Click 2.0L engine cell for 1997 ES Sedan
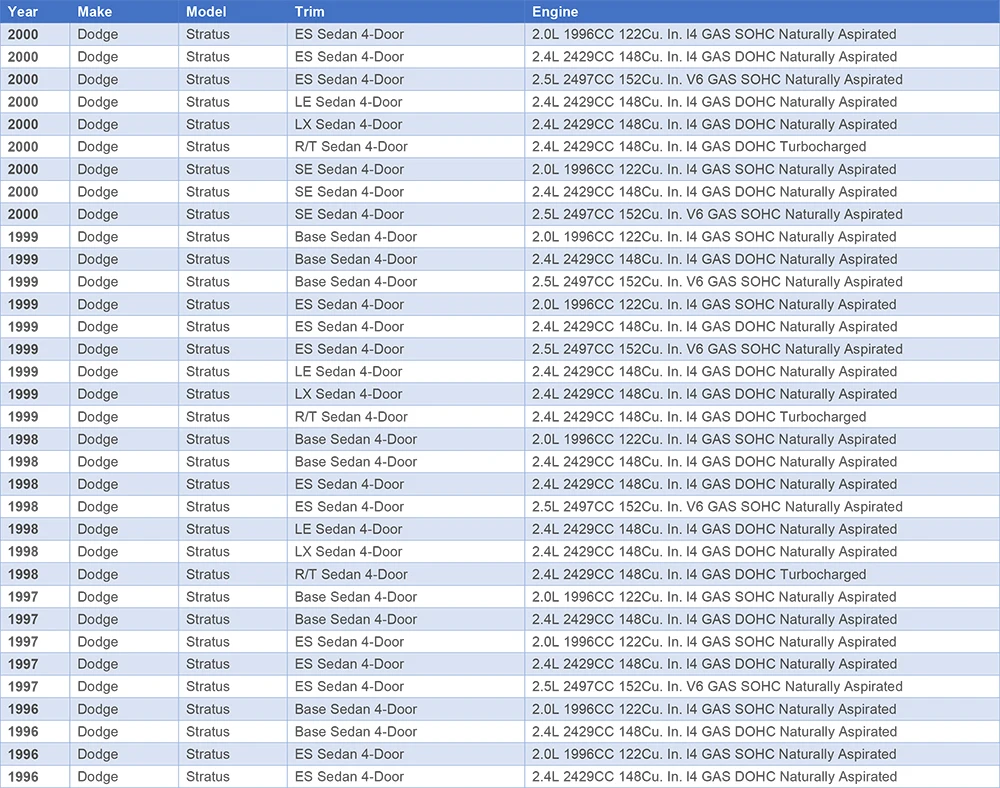1000x788 pixels. click(x=762, y=642)
